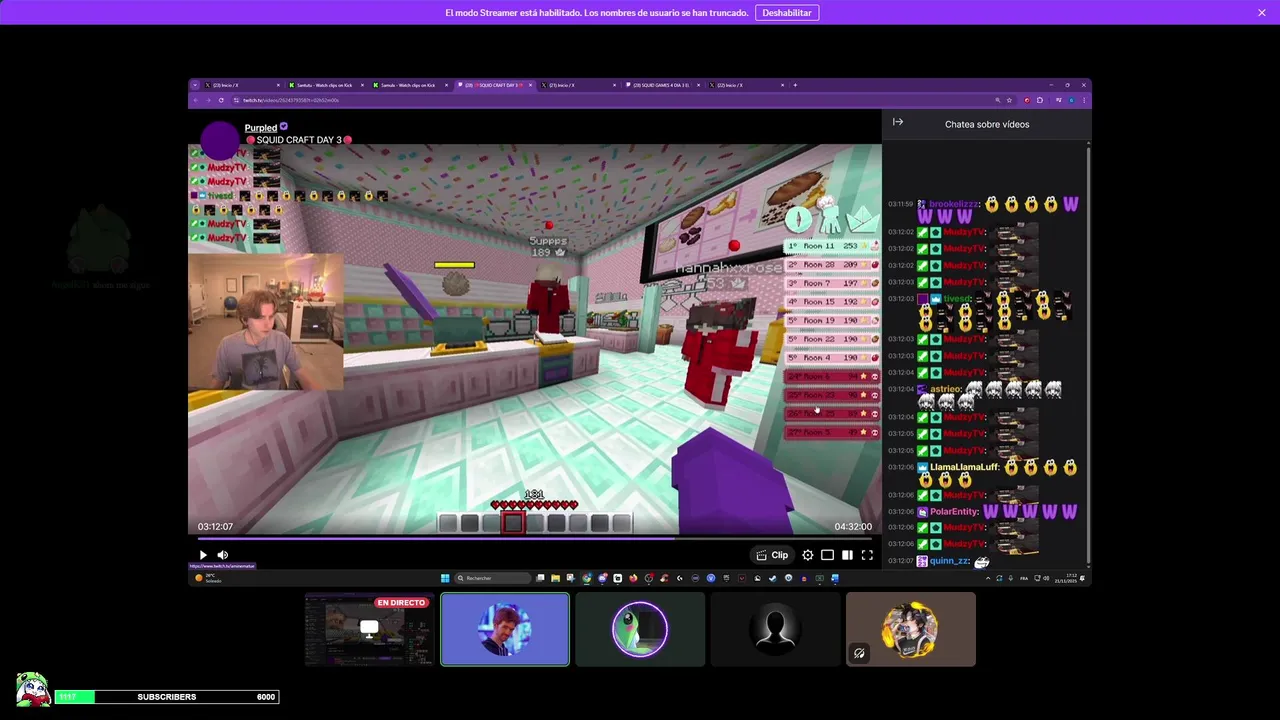Switch to 'SQUID GAMES 4 DIA 3' tab
This screenshot has height=720, width=1280.
point(663,85)
